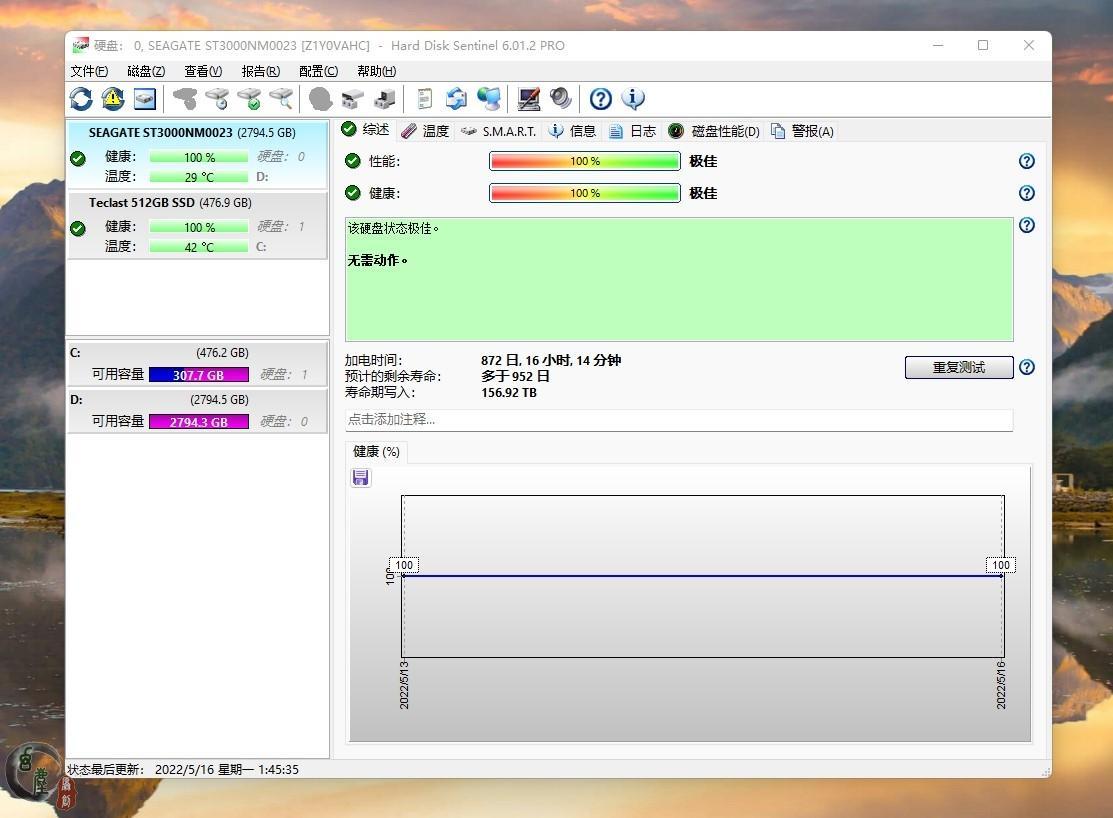Click the disk with magnifier toolbar icon
Viewport: 1113px width, 818px height.
click(282, 98)
